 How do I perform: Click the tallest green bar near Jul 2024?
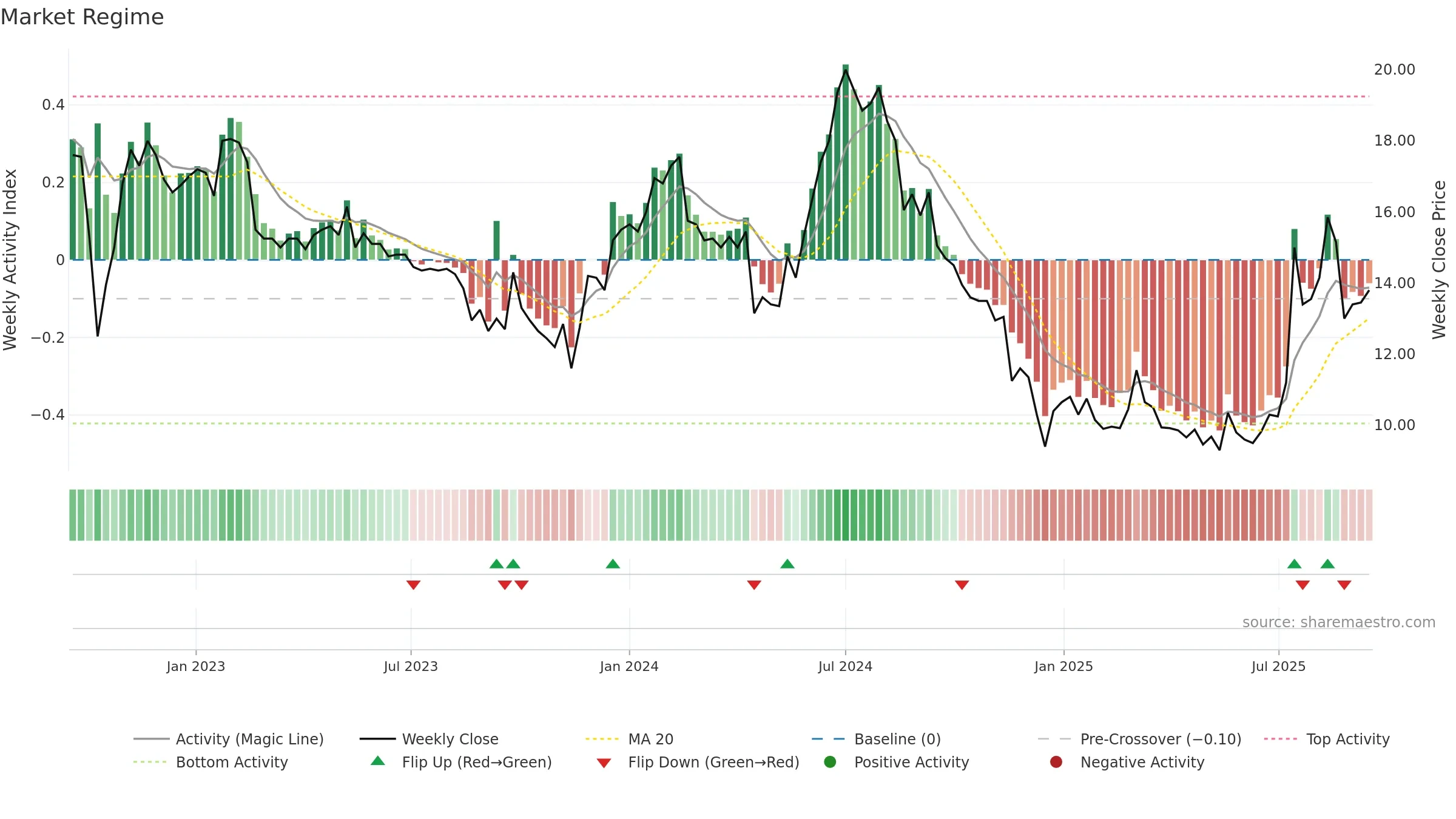pyautogui.click(x=846, y=162)
